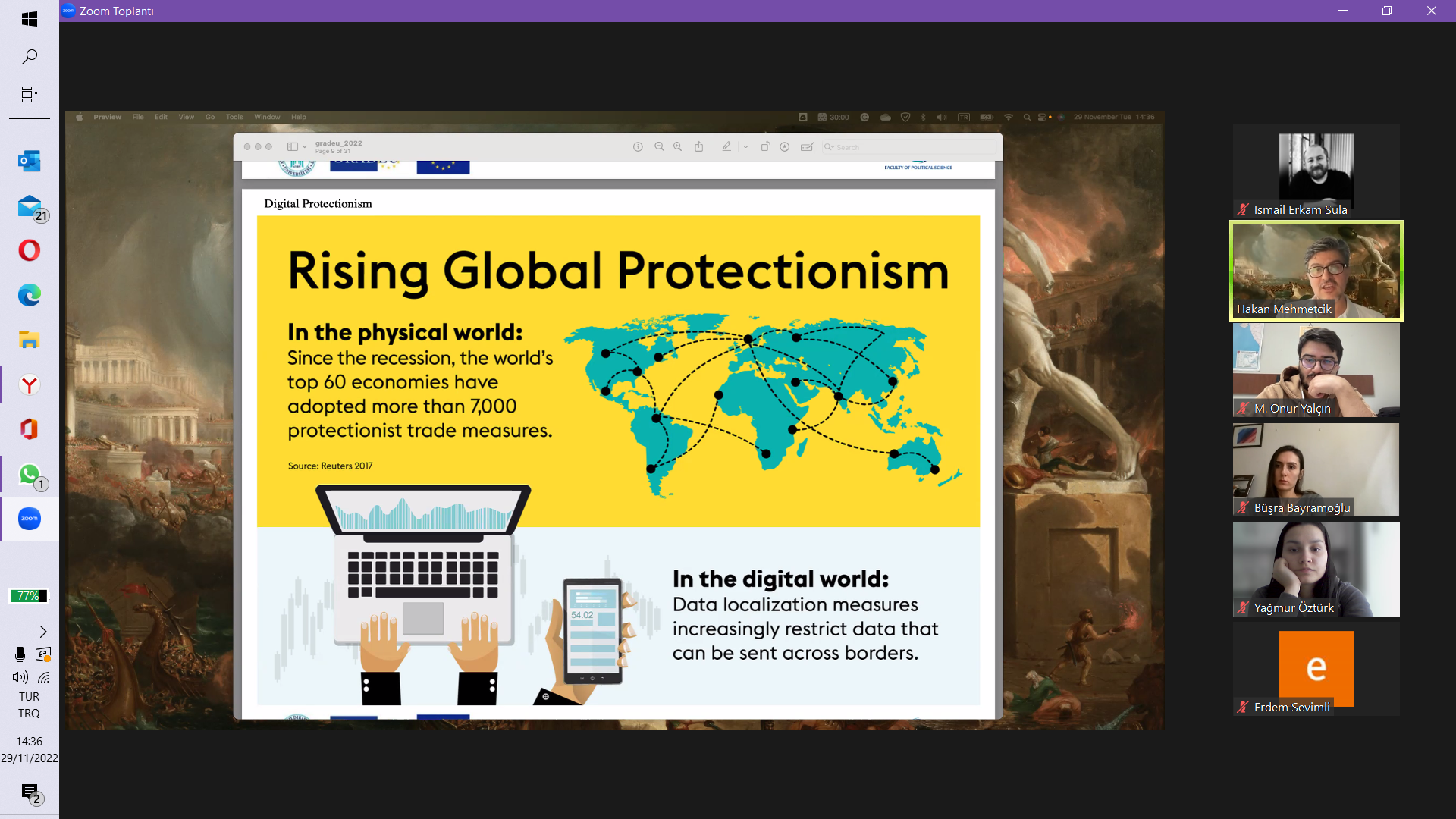This screenshot has height=819, width=1456.
Task: Open Task View
Action: click(29, 94)
